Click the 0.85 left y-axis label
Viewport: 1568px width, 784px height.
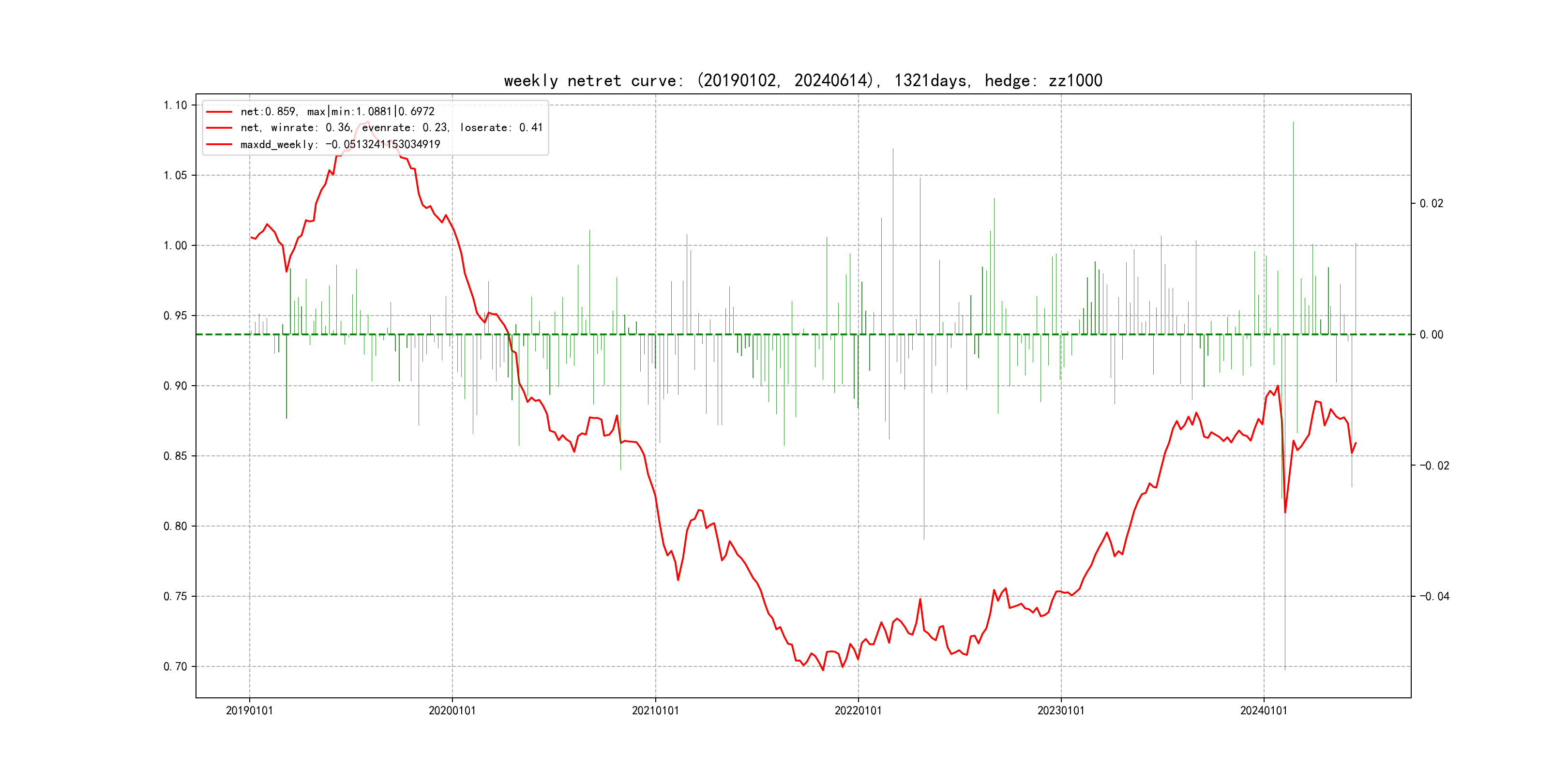click(175, 456)
